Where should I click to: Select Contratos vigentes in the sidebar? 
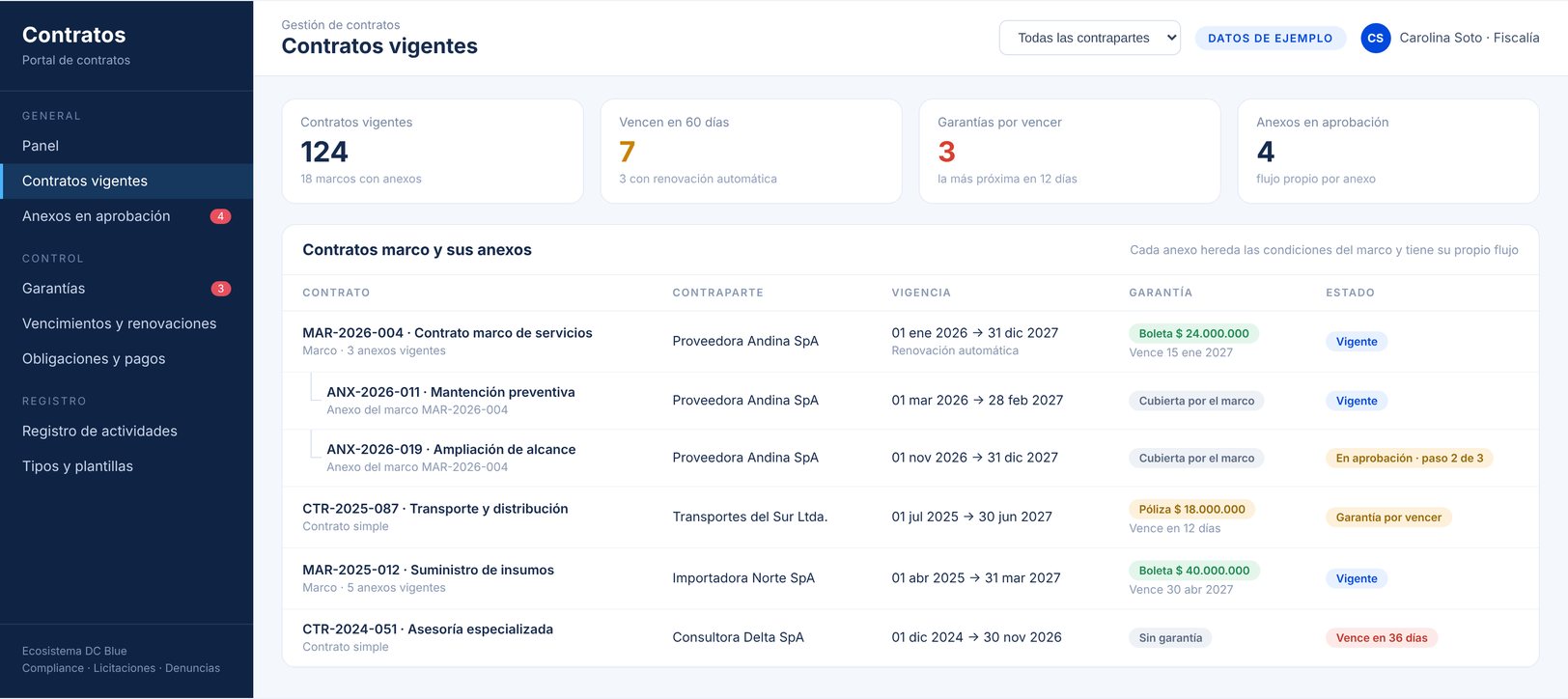click(x=126, y=181)
